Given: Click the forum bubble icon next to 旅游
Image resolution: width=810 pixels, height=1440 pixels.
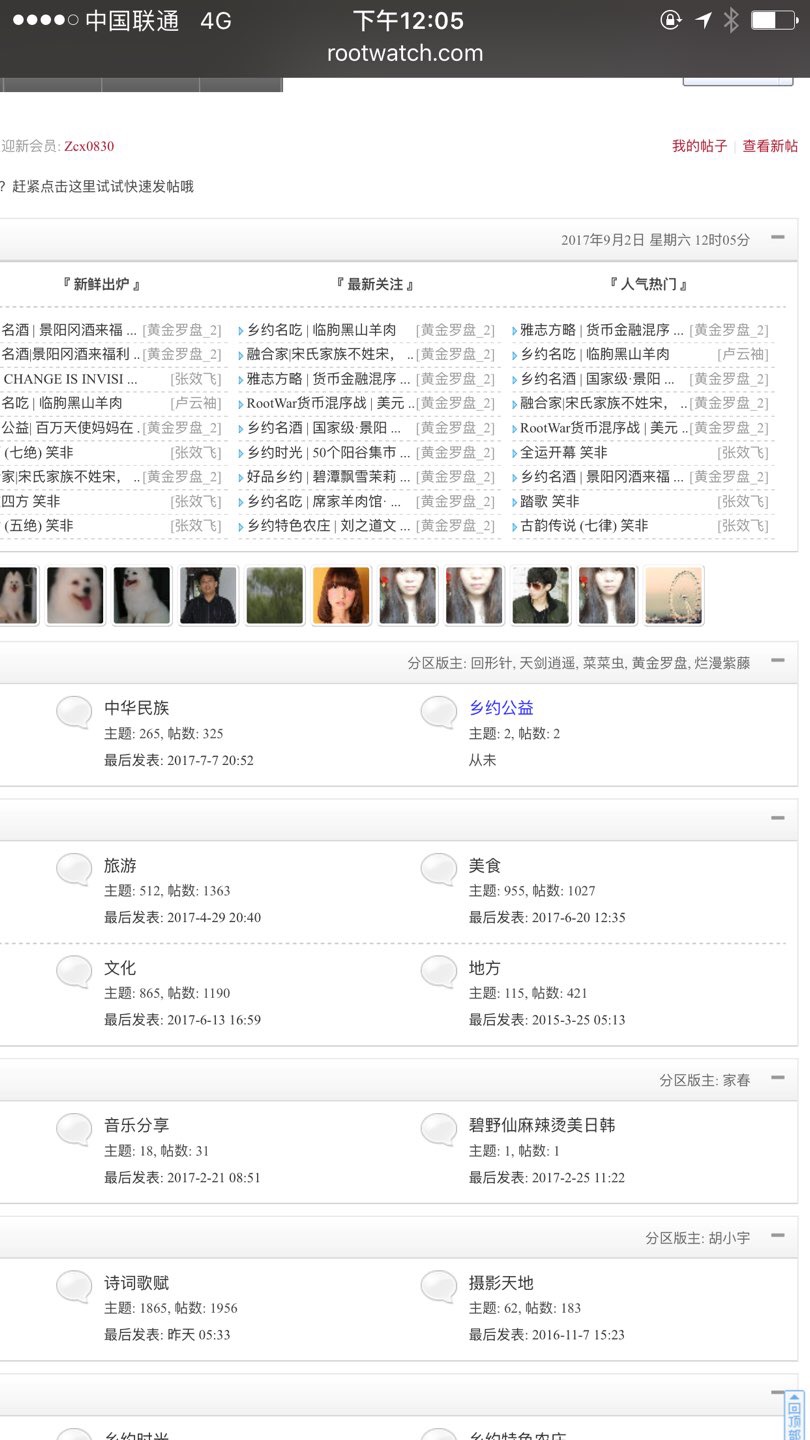Looking at the screenshot, I should click(x=74, y=869).
